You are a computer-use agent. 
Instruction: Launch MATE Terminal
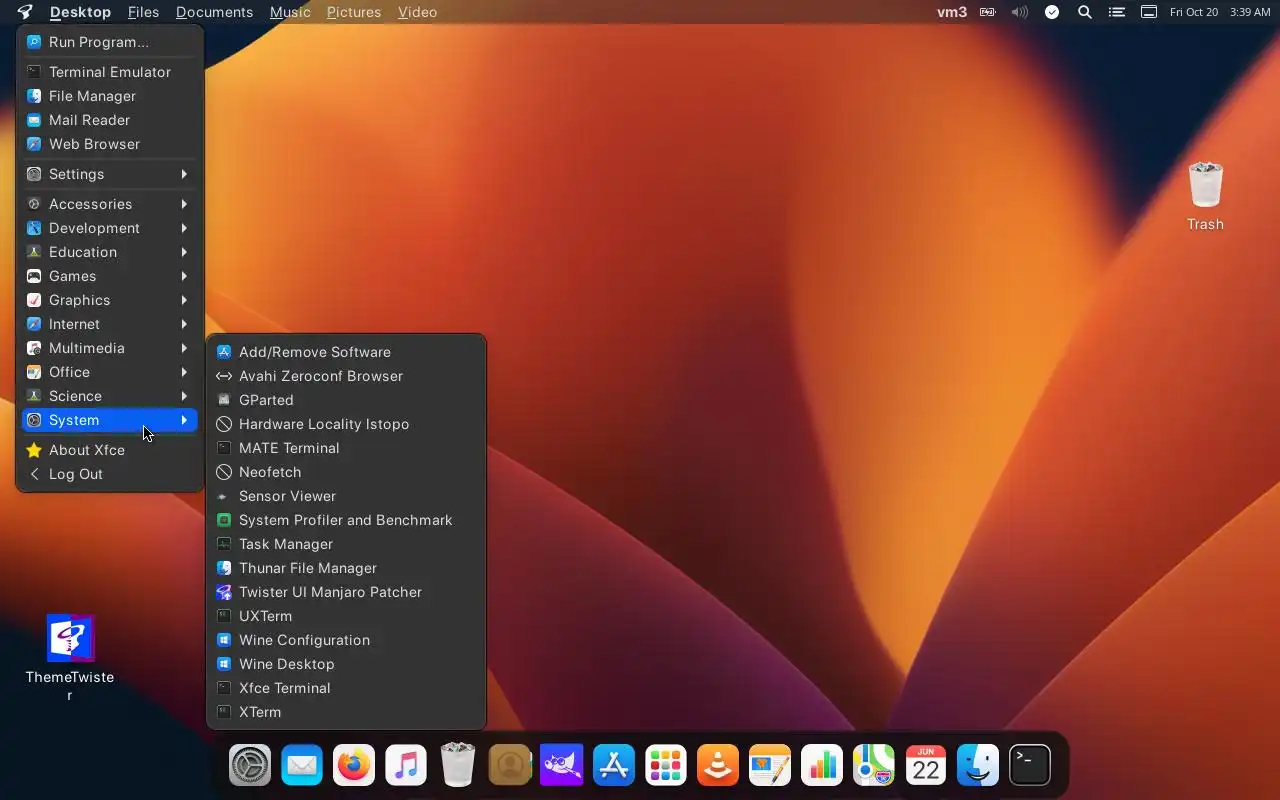coord(346,448)
